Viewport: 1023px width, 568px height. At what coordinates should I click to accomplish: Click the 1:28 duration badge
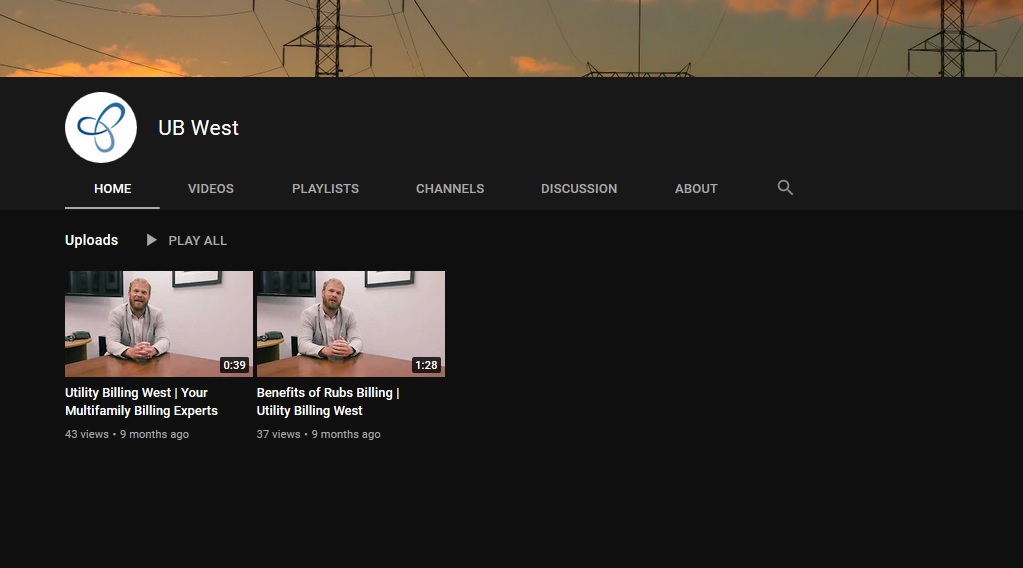click(426, 365)
